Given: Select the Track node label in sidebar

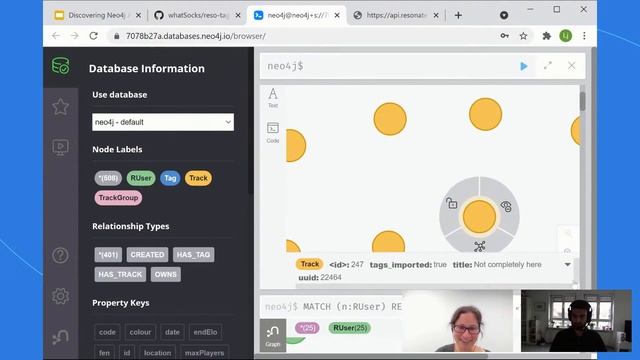Looking at the screenshot, I should (x=198, y=178).
